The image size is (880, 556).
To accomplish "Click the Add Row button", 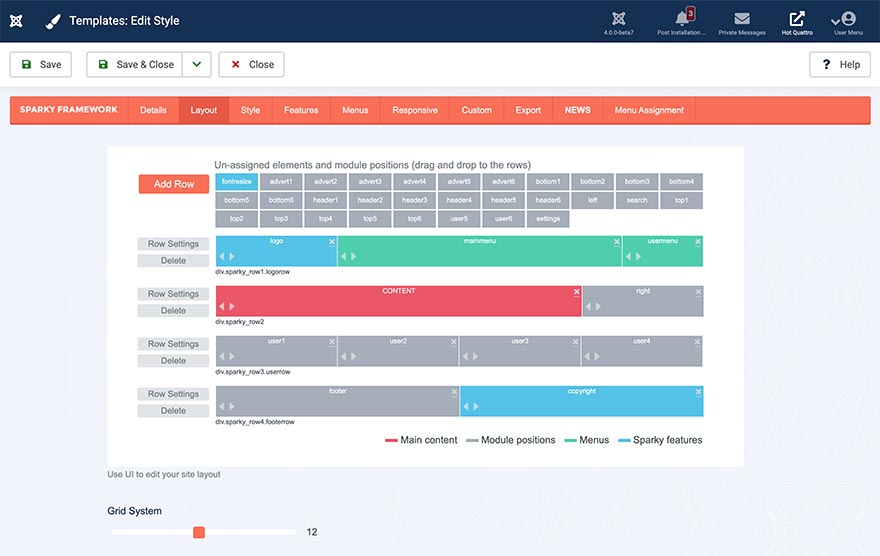I will (174, 184).
